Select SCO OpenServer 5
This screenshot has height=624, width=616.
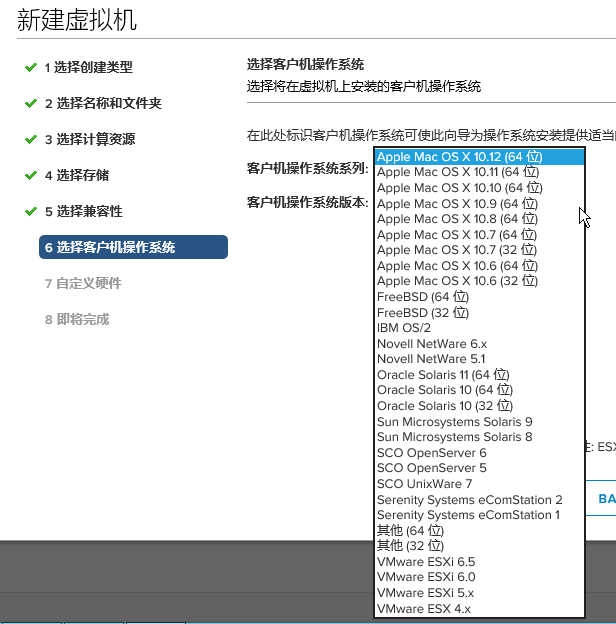coord(480,468)
